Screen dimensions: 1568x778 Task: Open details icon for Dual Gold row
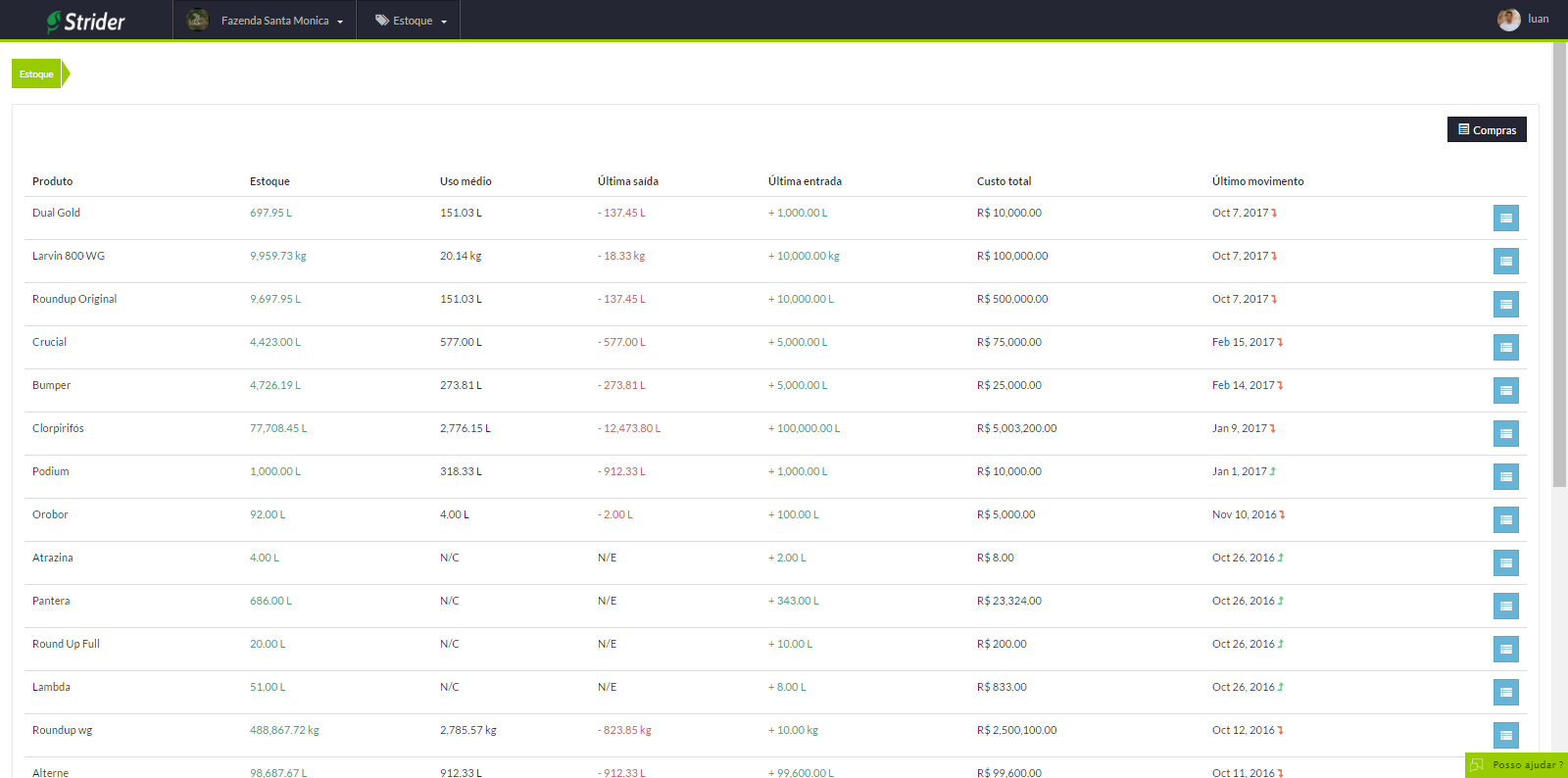[x=1505, y=218]
